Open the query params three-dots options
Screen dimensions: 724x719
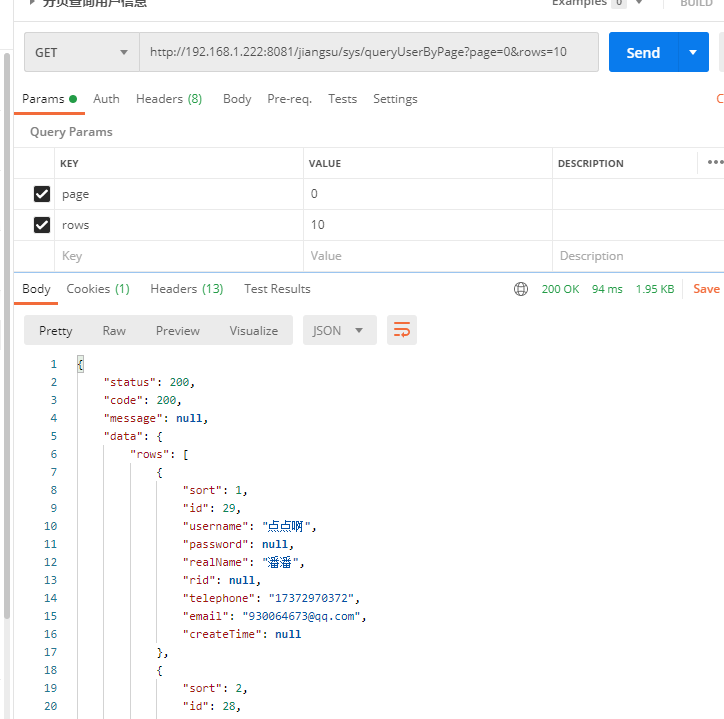point(714,162)
